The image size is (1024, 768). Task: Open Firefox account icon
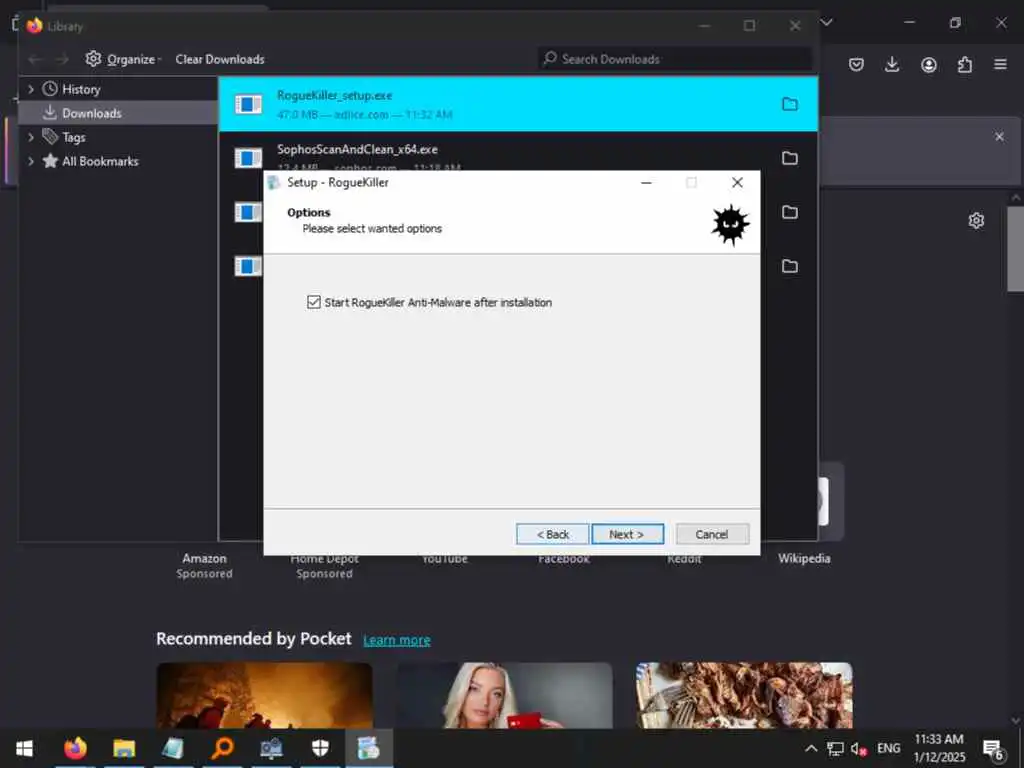(929, 64)
